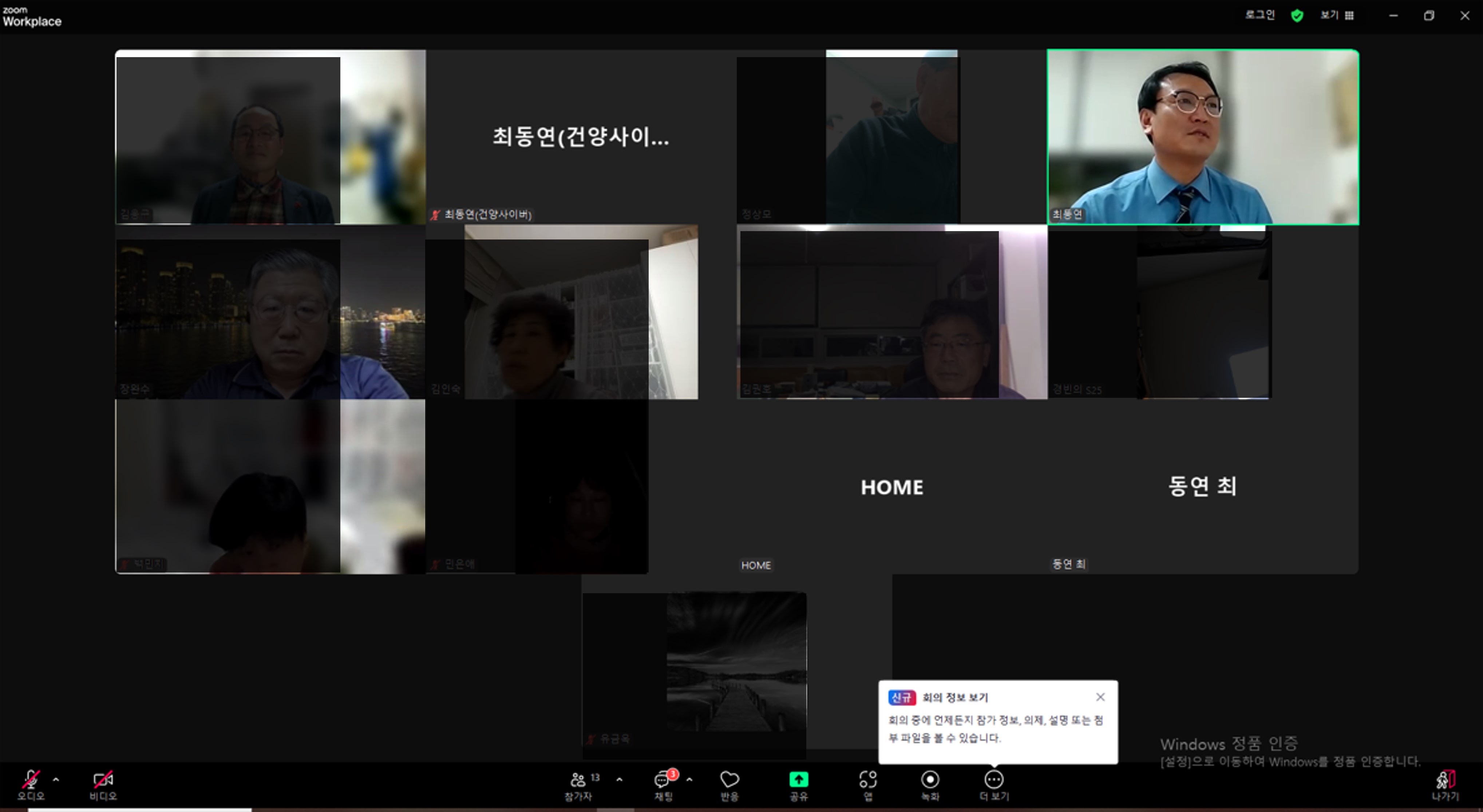
Task: Minimize the Zoom window
Action: (x=1393, y=16)
